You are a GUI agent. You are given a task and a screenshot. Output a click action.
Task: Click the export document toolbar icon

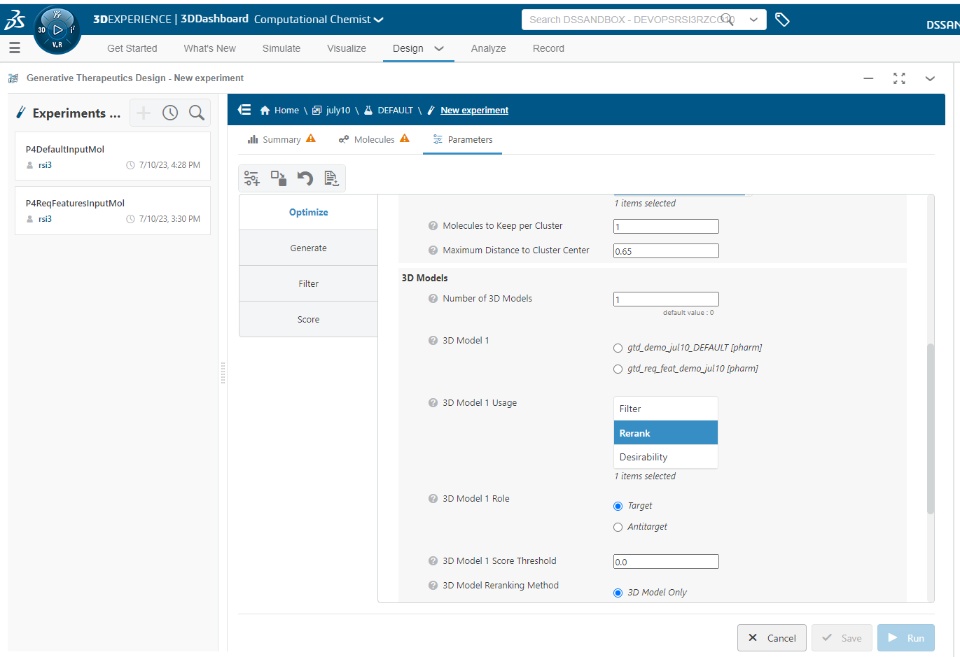331,178
